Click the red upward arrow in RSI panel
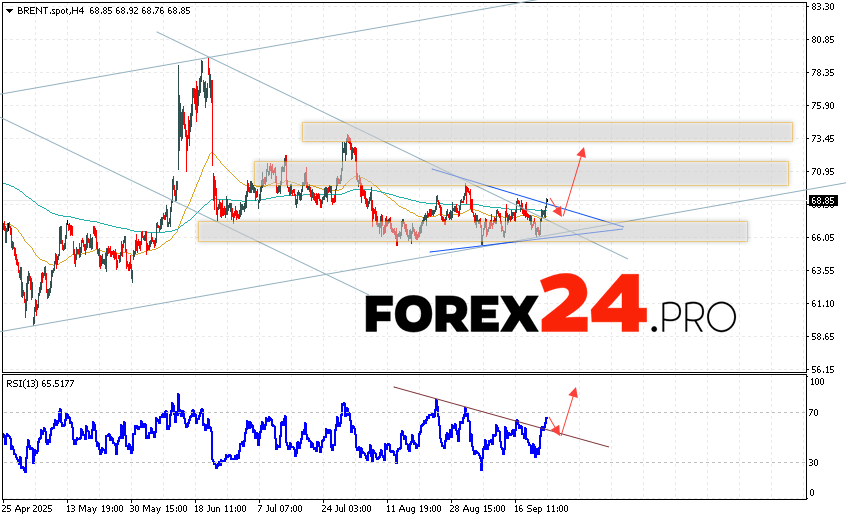 [567, 408]
